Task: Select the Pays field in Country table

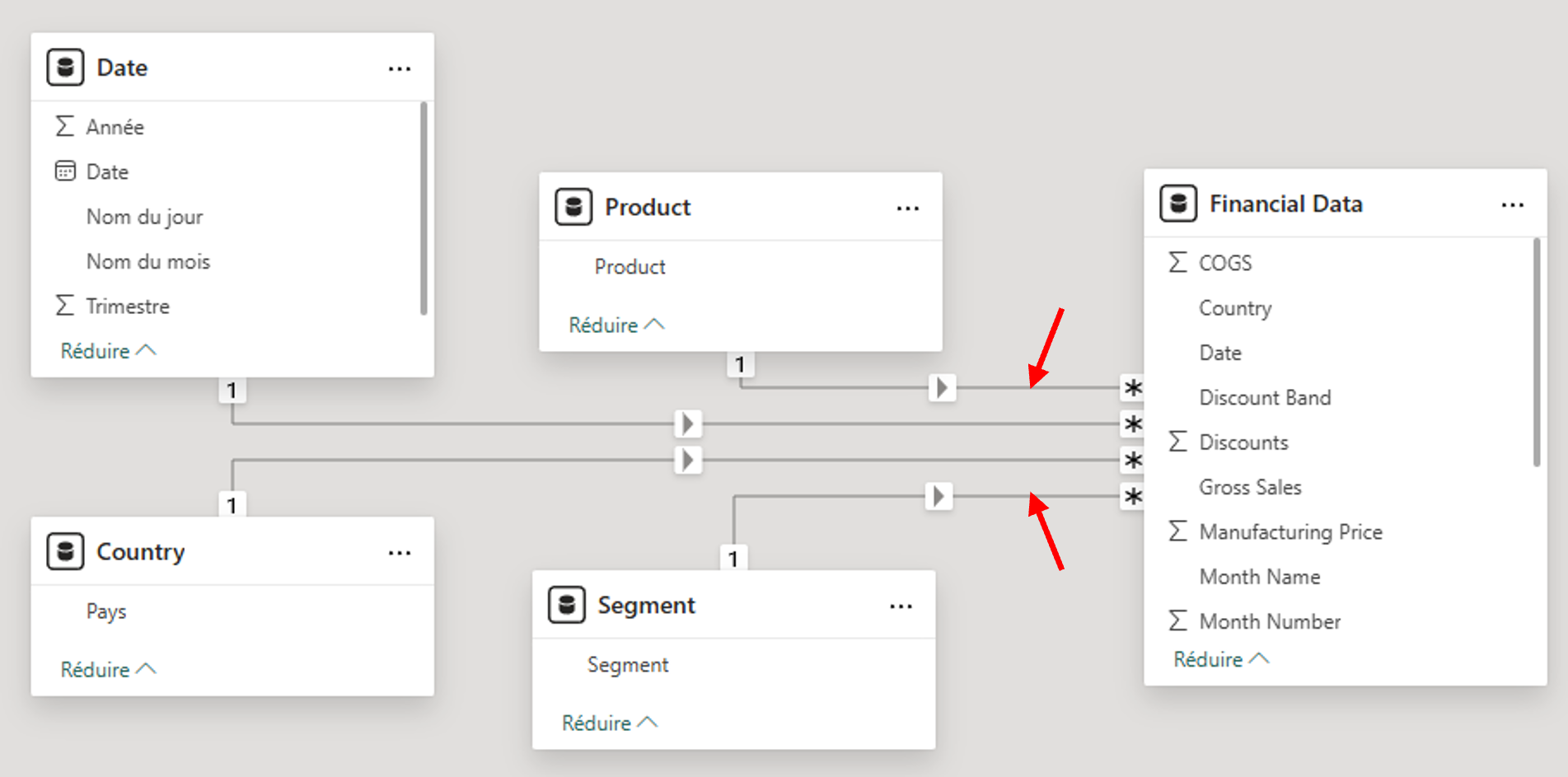Action: click(x=106, y=611)
